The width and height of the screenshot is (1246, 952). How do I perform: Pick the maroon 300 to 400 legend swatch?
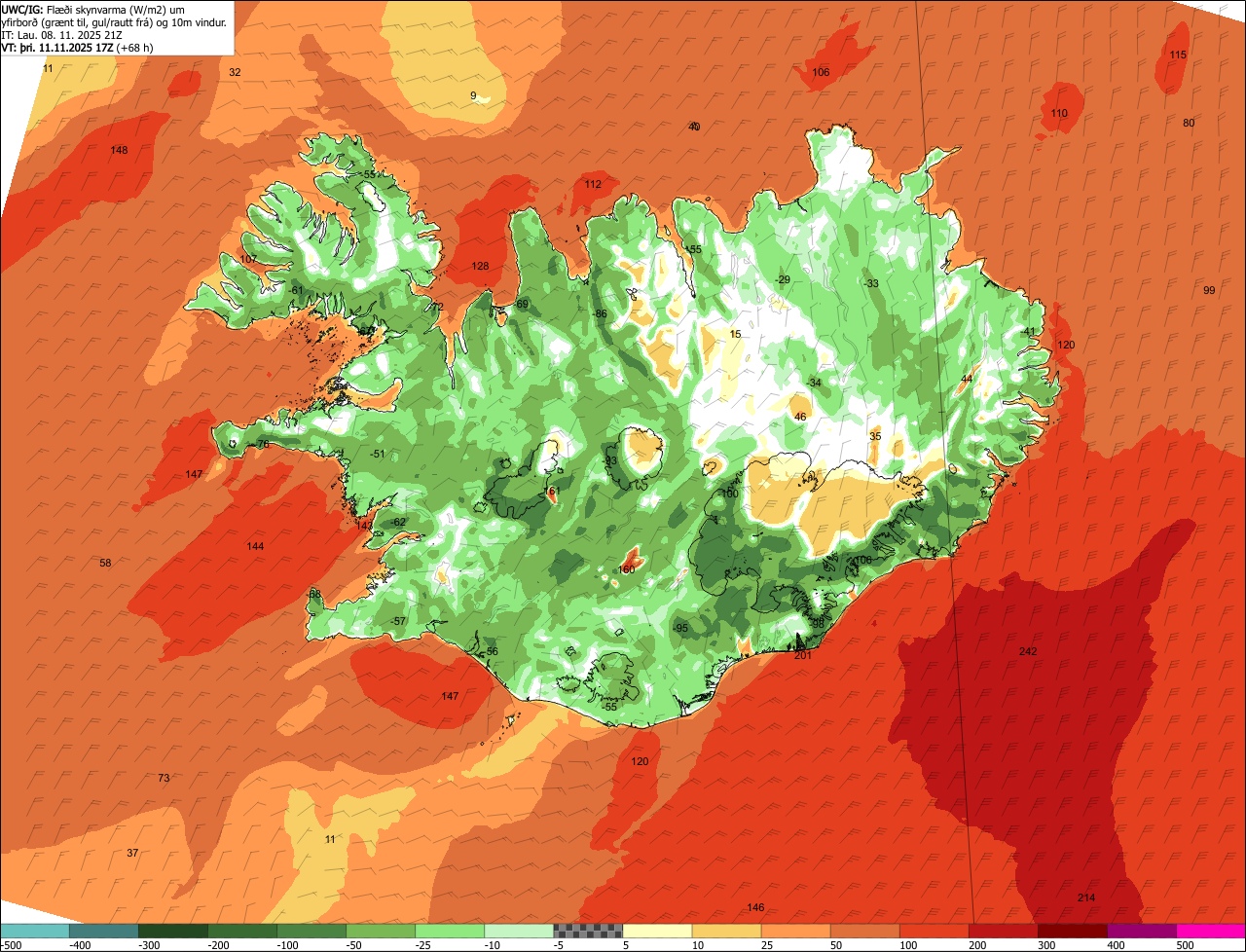point(1073,931)
